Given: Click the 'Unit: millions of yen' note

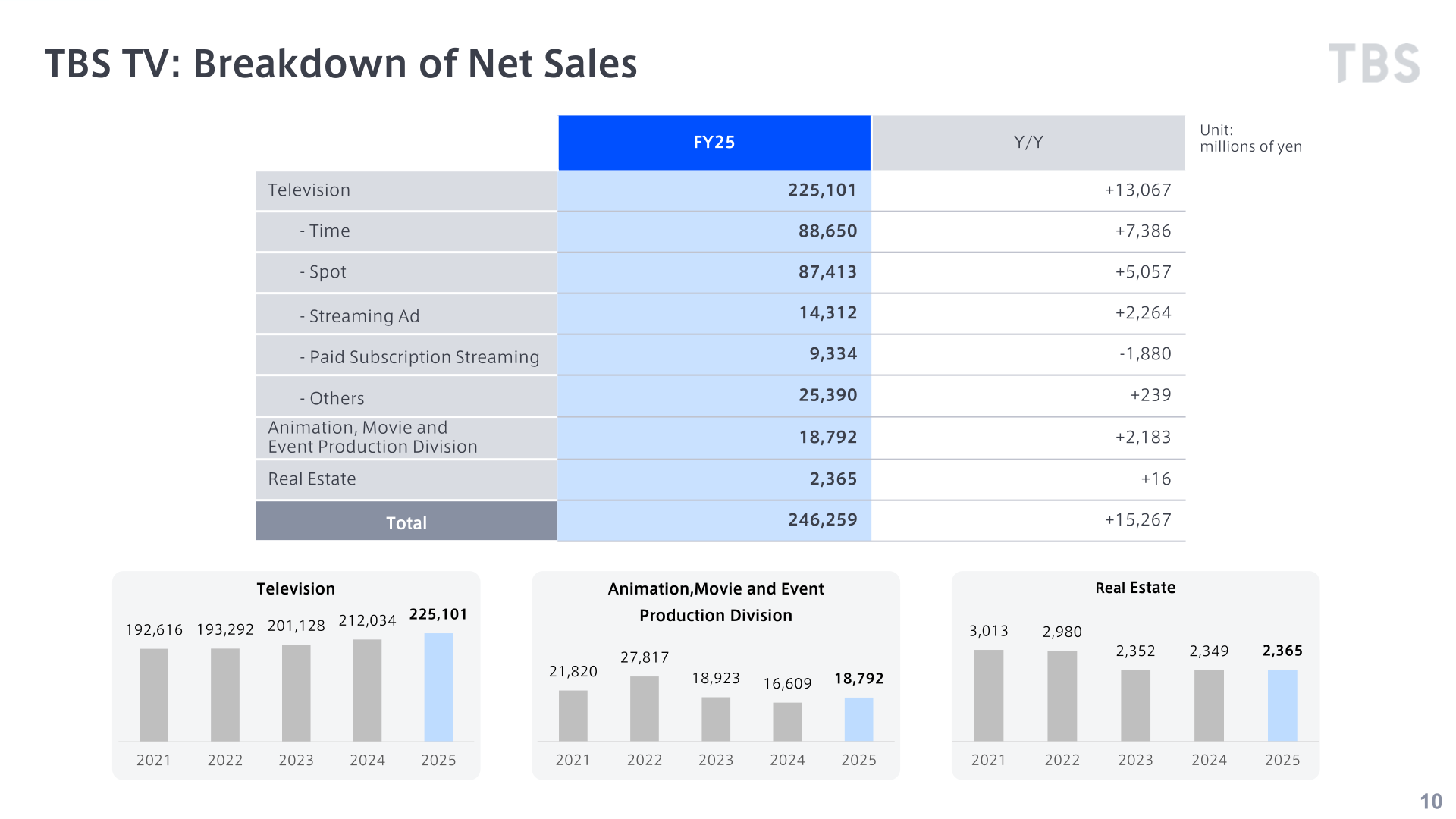Looking at the screenshot, I should (1250, 139).
